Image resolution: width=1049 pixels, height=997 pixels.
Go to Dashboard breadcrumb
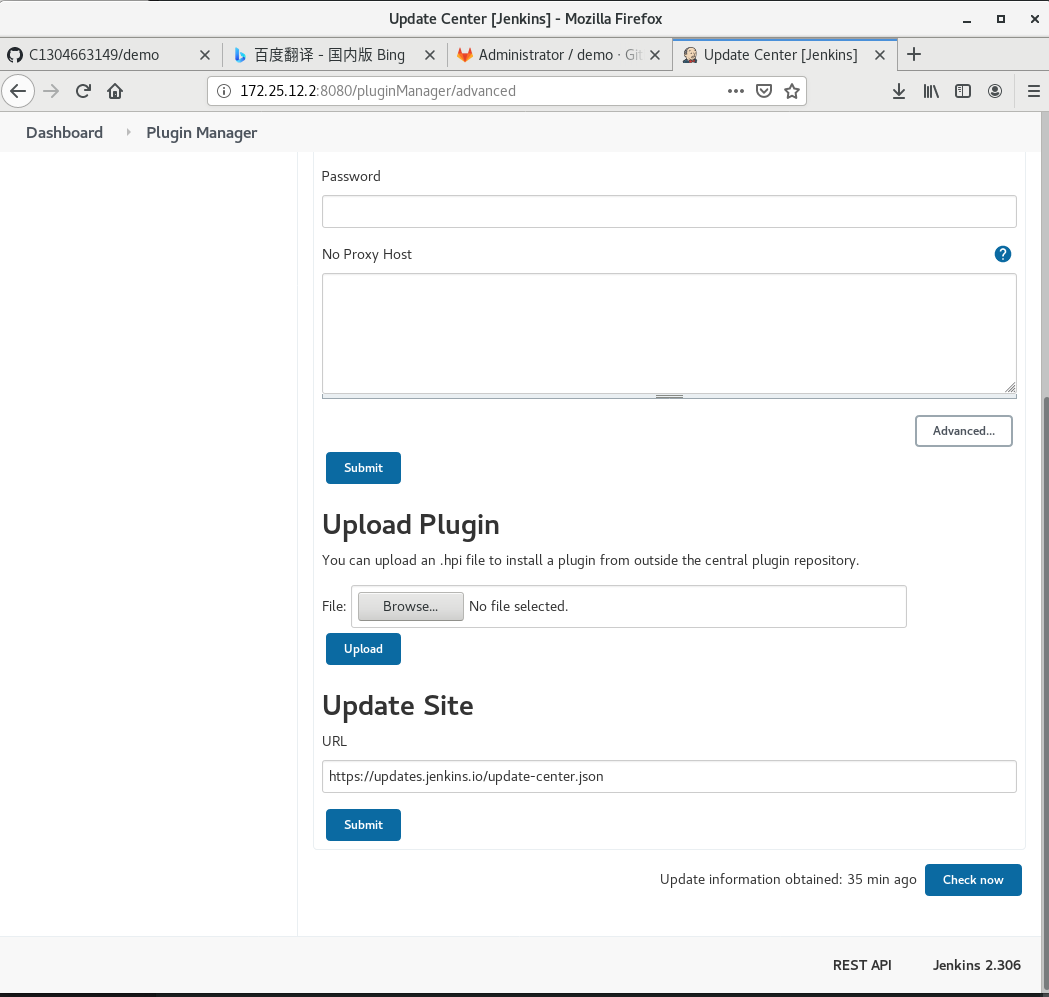point(64,132)
